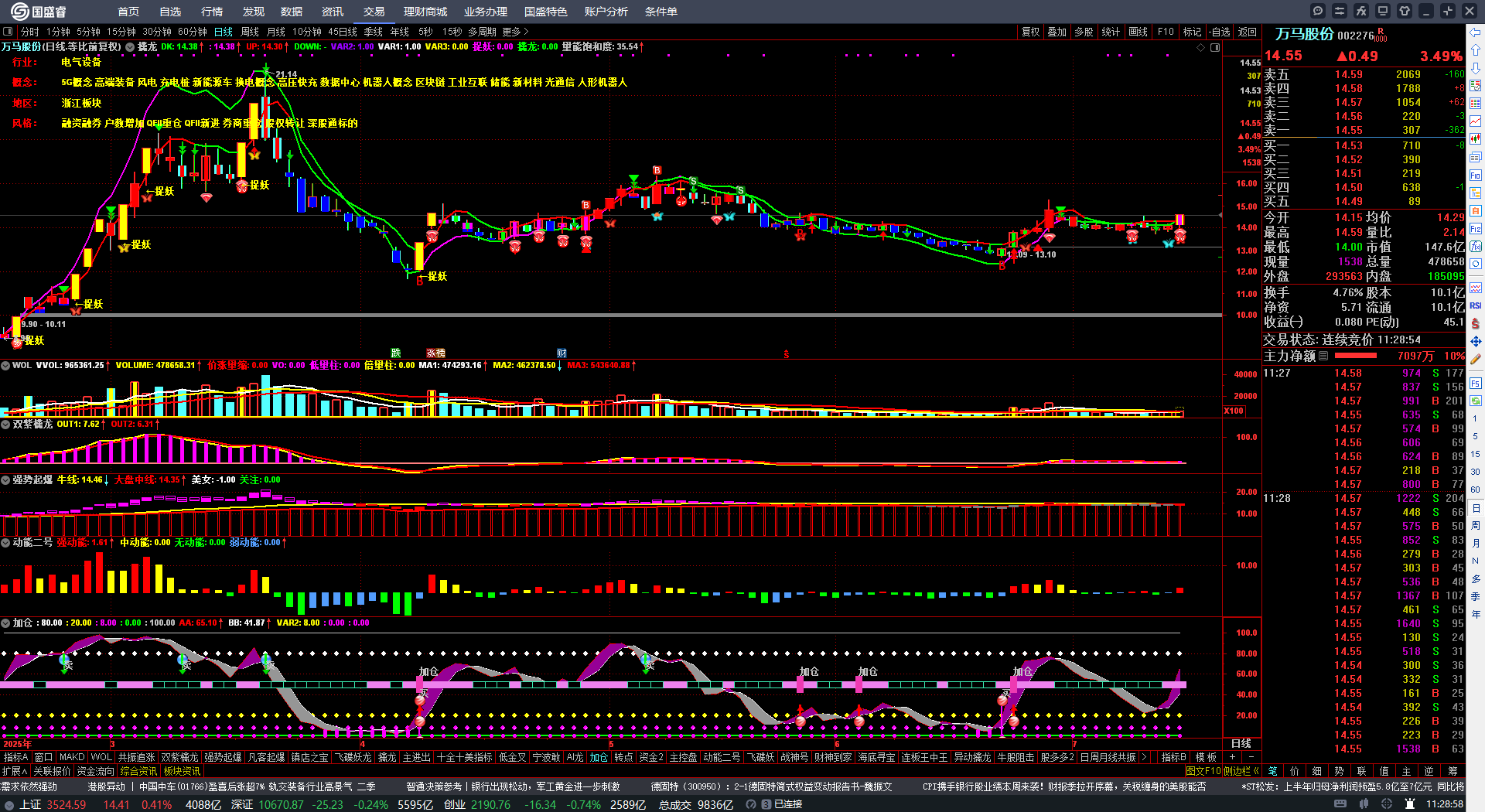
Task: Expand more indicator tabs with the > arrow
Action: pyautogui.click(x=1144, y=757)
